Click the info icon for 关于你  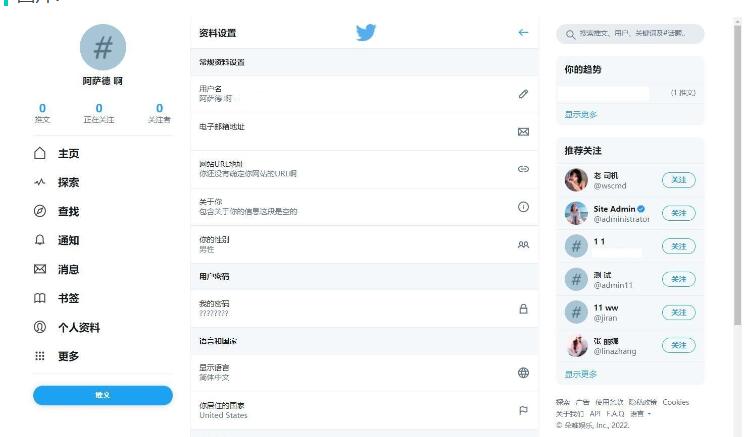(x=523, y=207)
